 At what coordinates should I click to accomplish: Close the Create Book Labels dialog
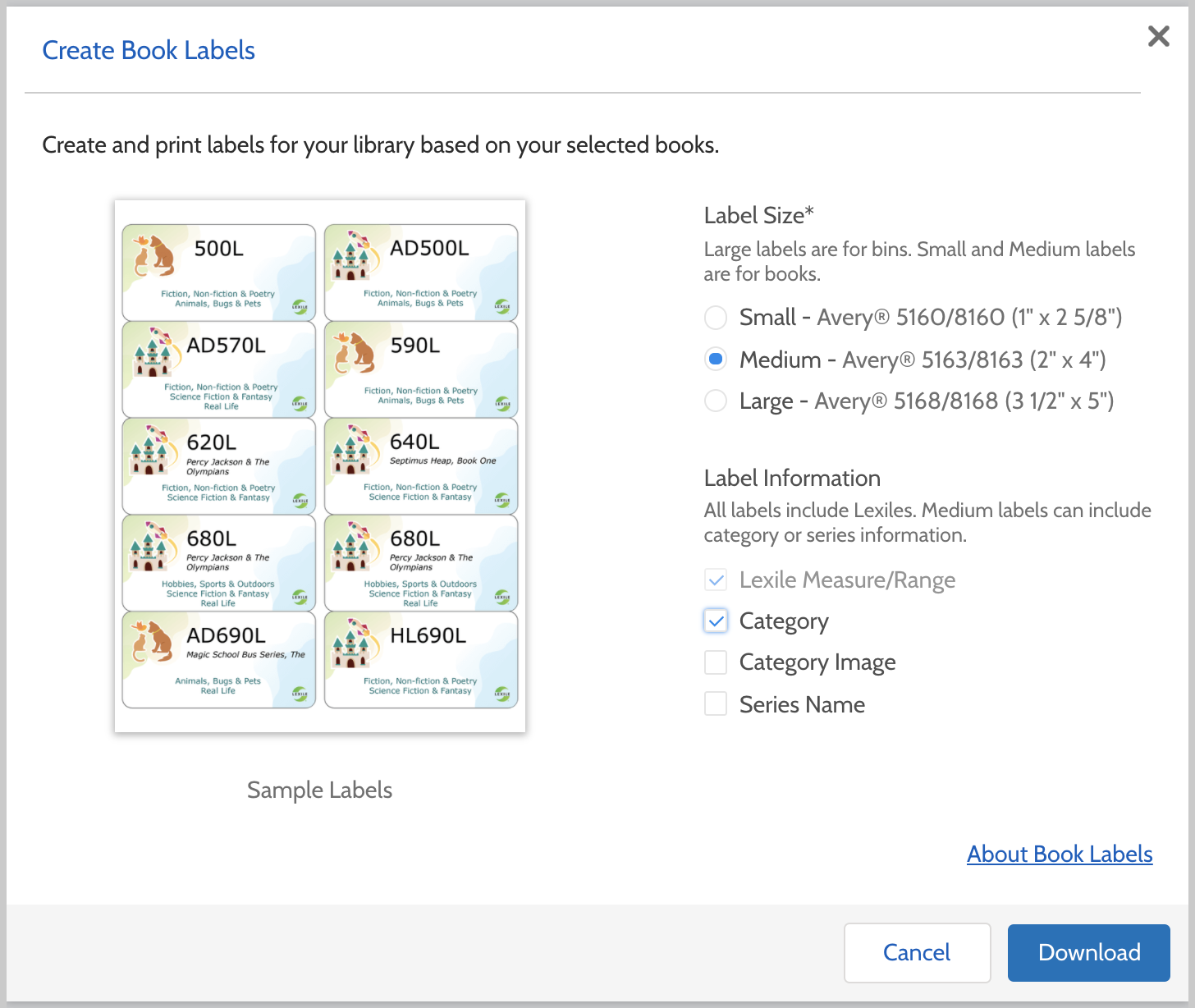(x=1158, y=36)
